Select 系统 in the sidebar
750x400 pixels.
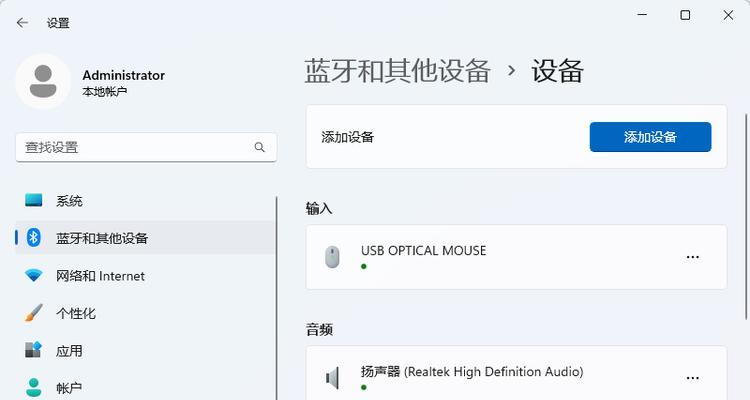click(x=145, y=200)
